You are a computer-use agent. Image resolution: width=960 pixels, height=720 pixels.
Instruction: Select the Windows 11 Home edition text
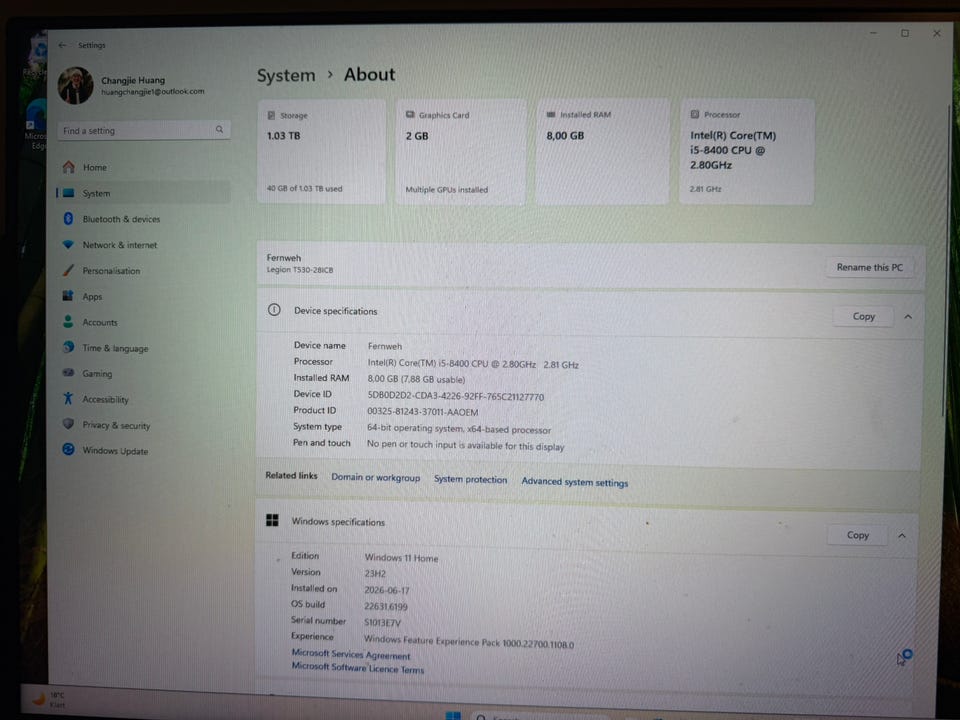401,558
